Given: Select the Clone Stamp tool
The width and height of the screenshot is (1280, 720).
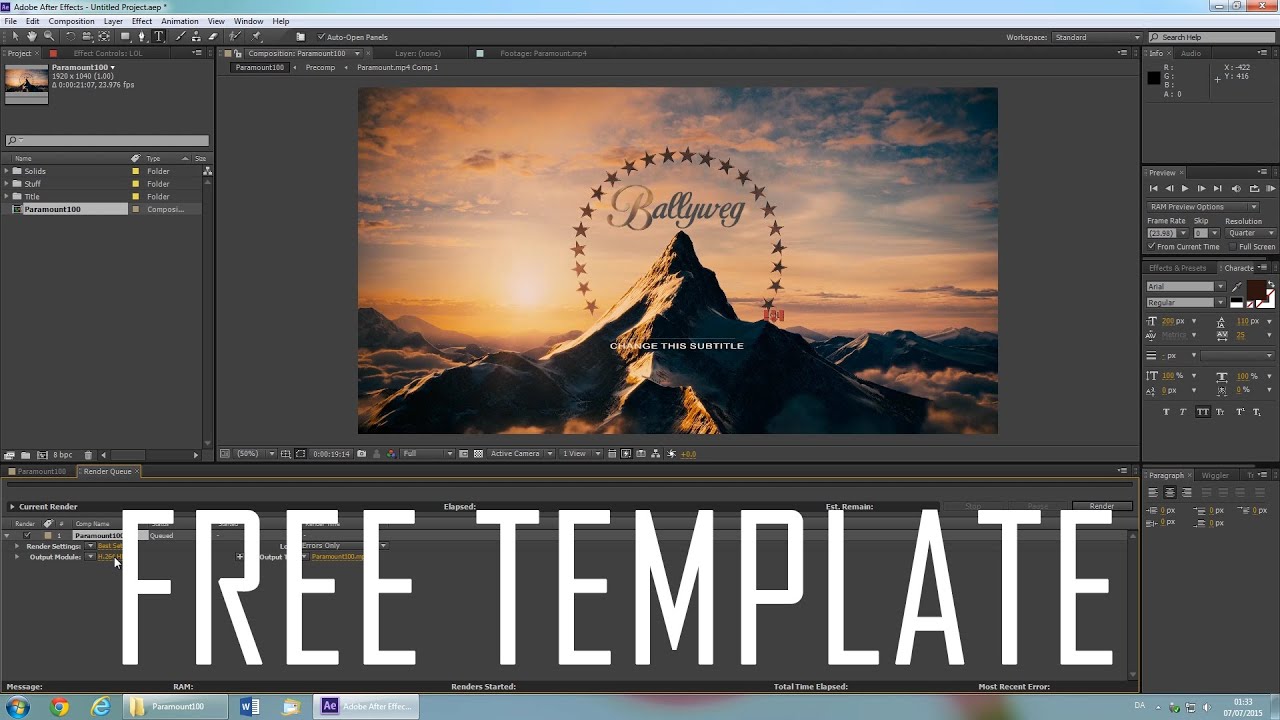Looking at the screenshot, I should 196,36.
